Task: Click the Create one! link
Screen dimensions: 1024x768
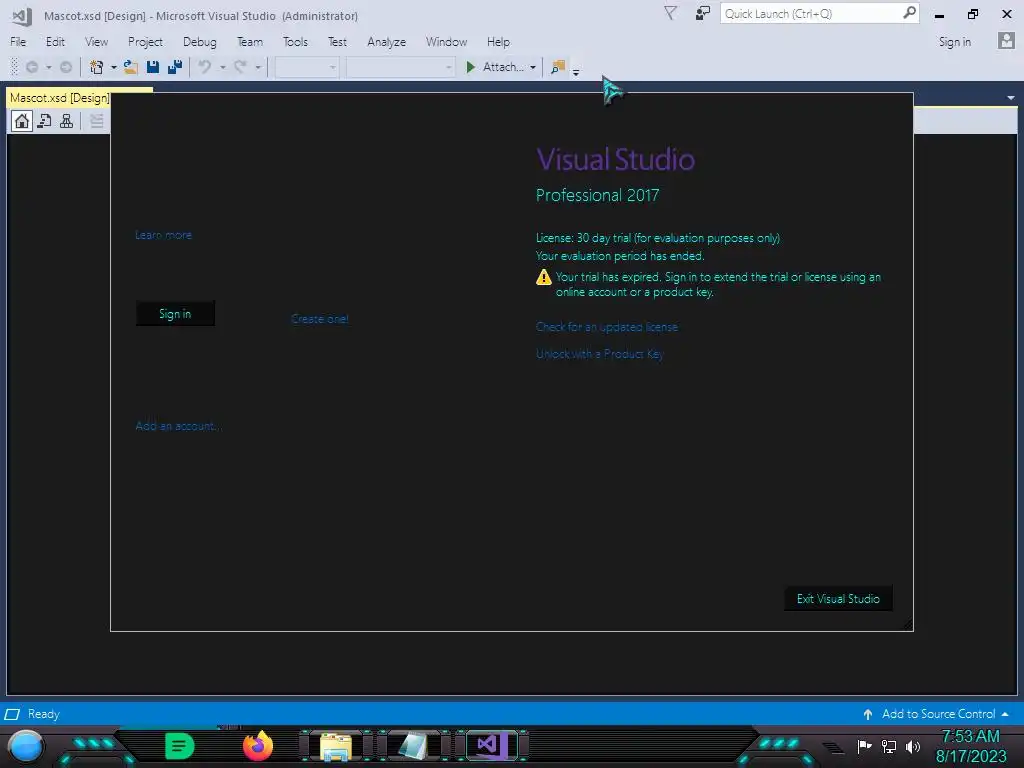Action: point(320,319)
